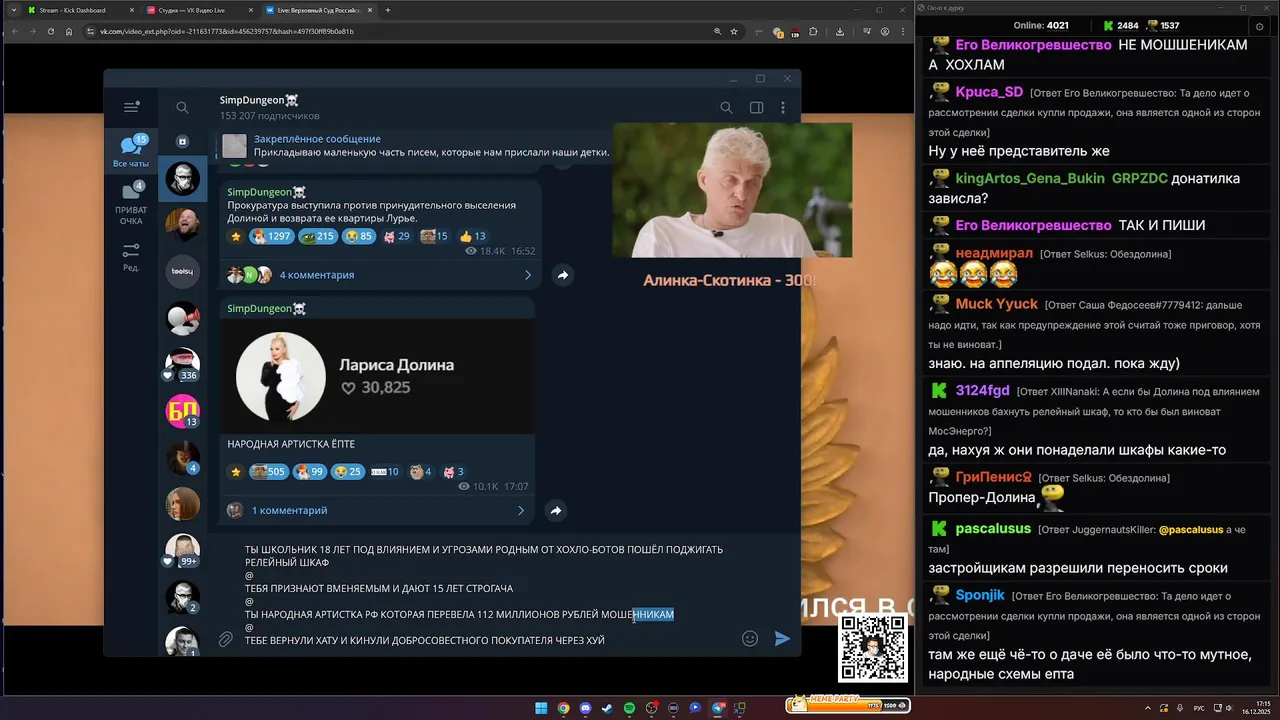
Task: Open Chrome from the taskbar
Action: (563, 708)
